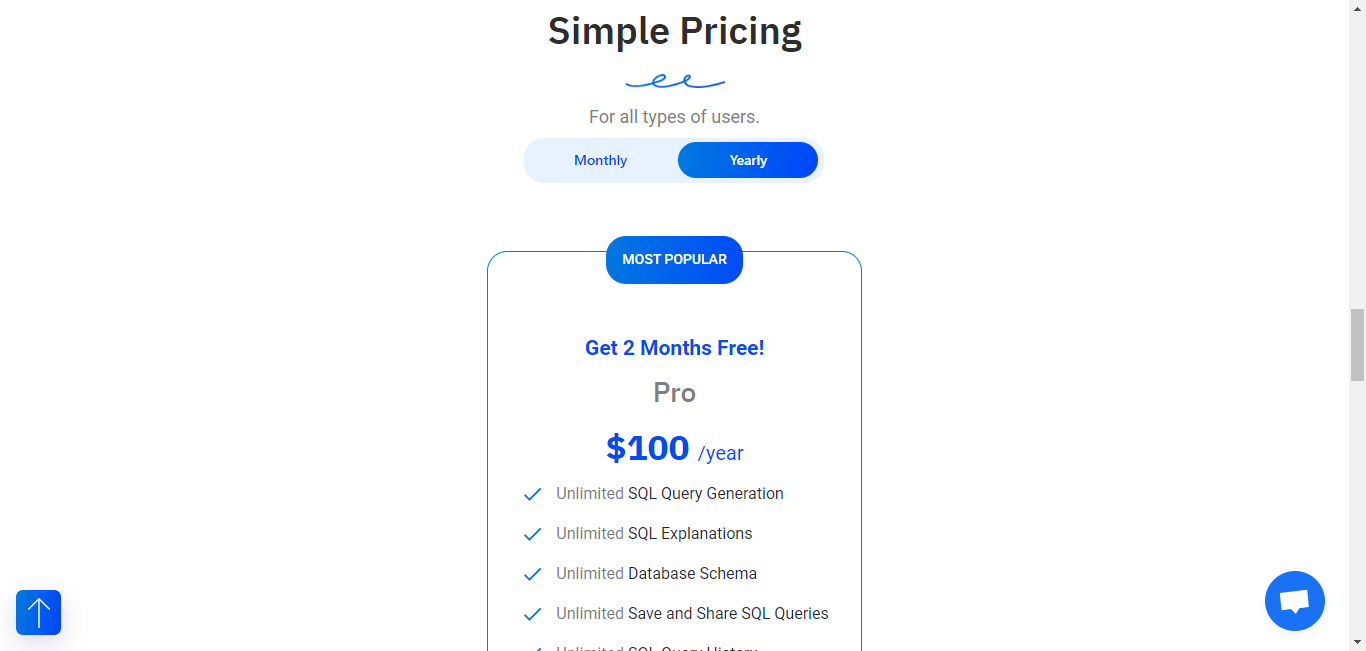
Task: Click the scrollbar down arrow
Action: click(x=1357, y=642)
